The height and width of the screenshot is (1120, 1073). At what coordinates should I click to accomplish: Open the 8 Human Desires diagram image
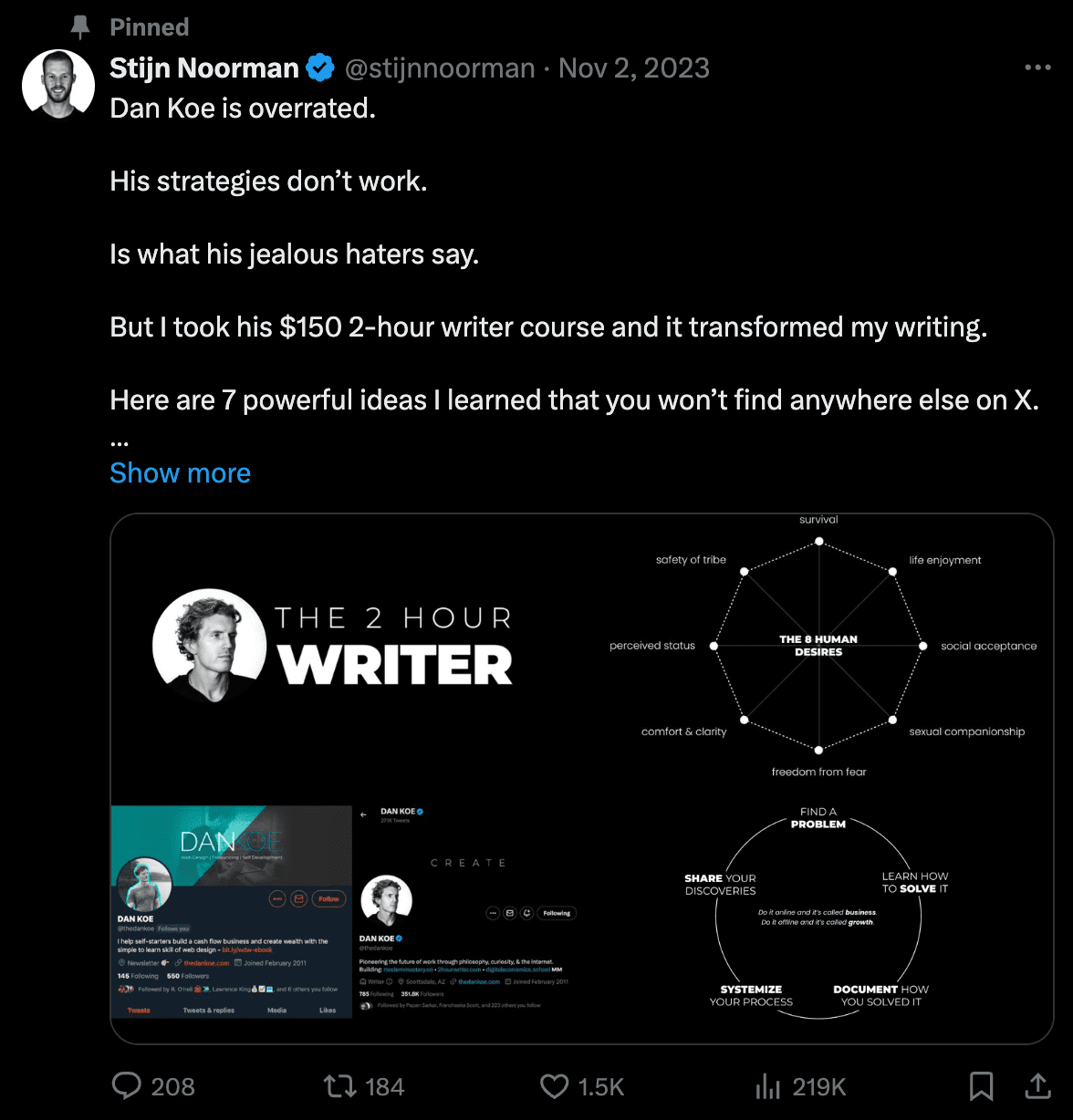pyautogui.click(x=818, y=646)
